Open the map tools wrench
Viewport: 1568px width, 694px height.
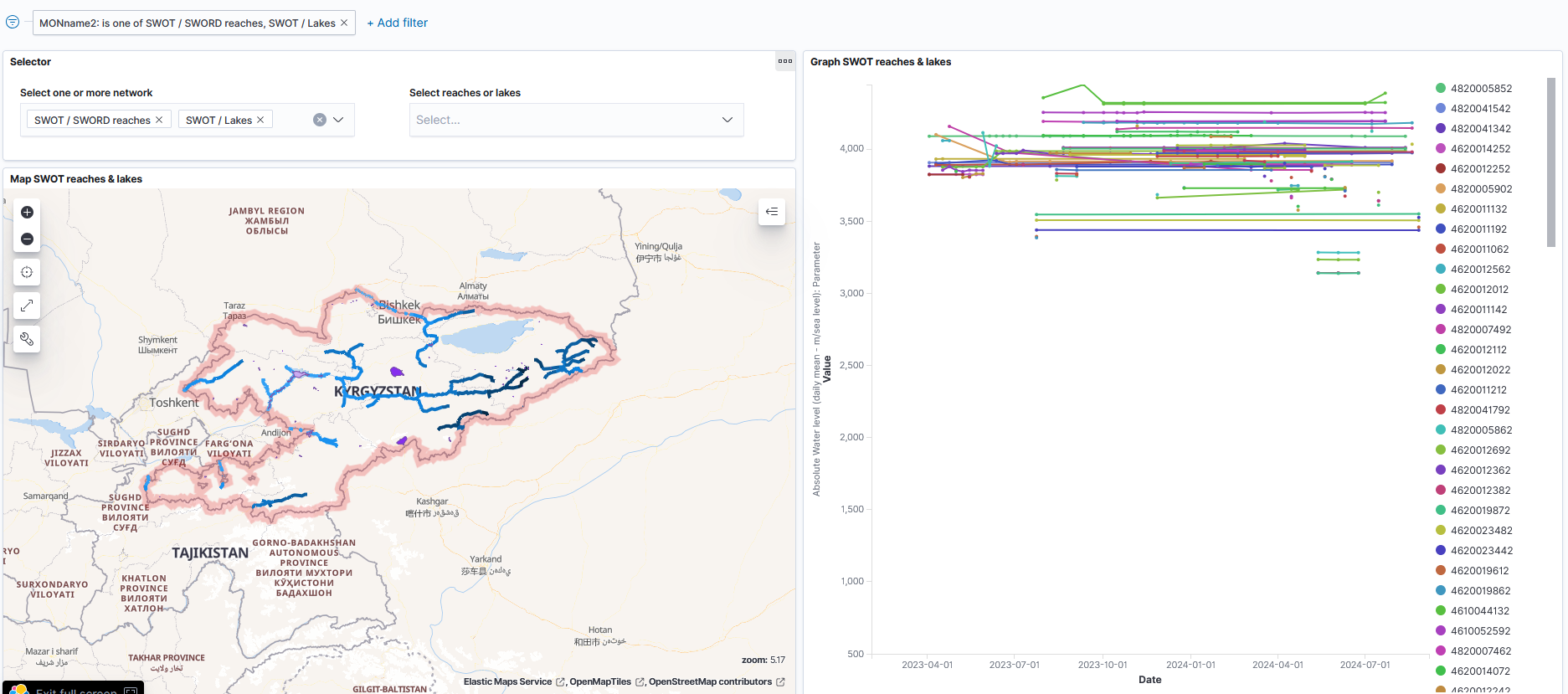tap(27, 339)
